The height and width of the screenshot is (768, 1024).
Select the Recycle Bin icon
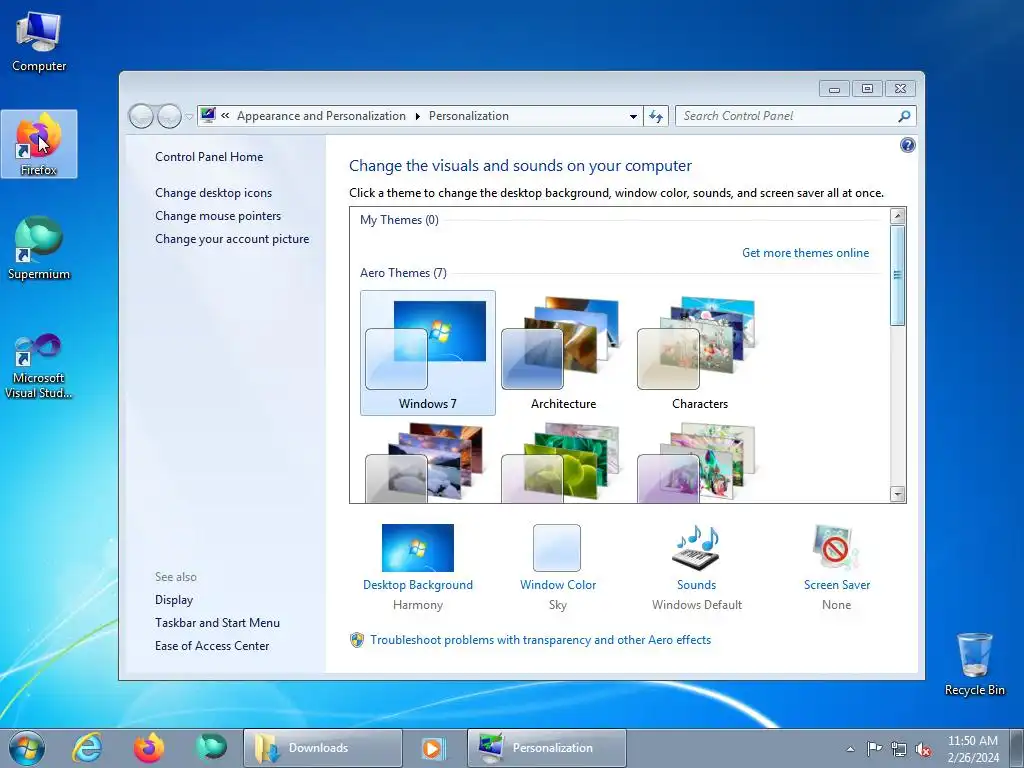974,664
